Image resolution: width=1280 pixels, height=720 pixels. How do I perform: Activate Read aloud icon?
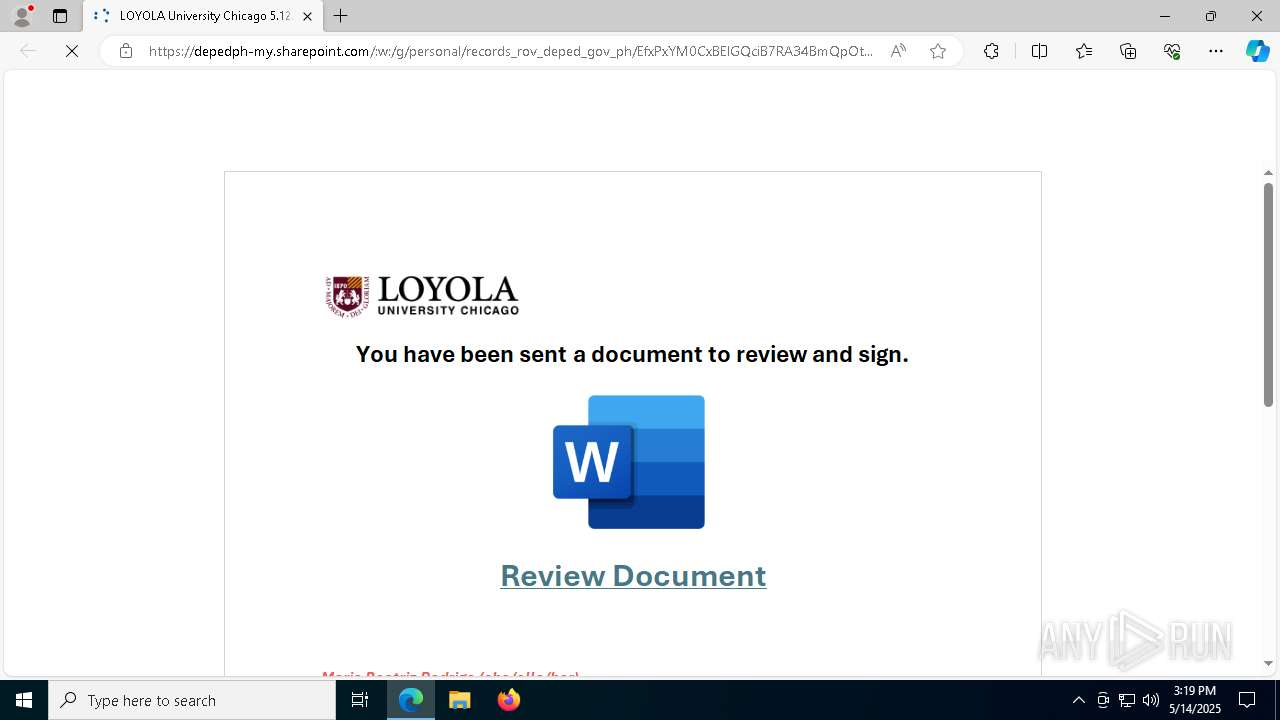pyautogui.click(x=898, y=51)
